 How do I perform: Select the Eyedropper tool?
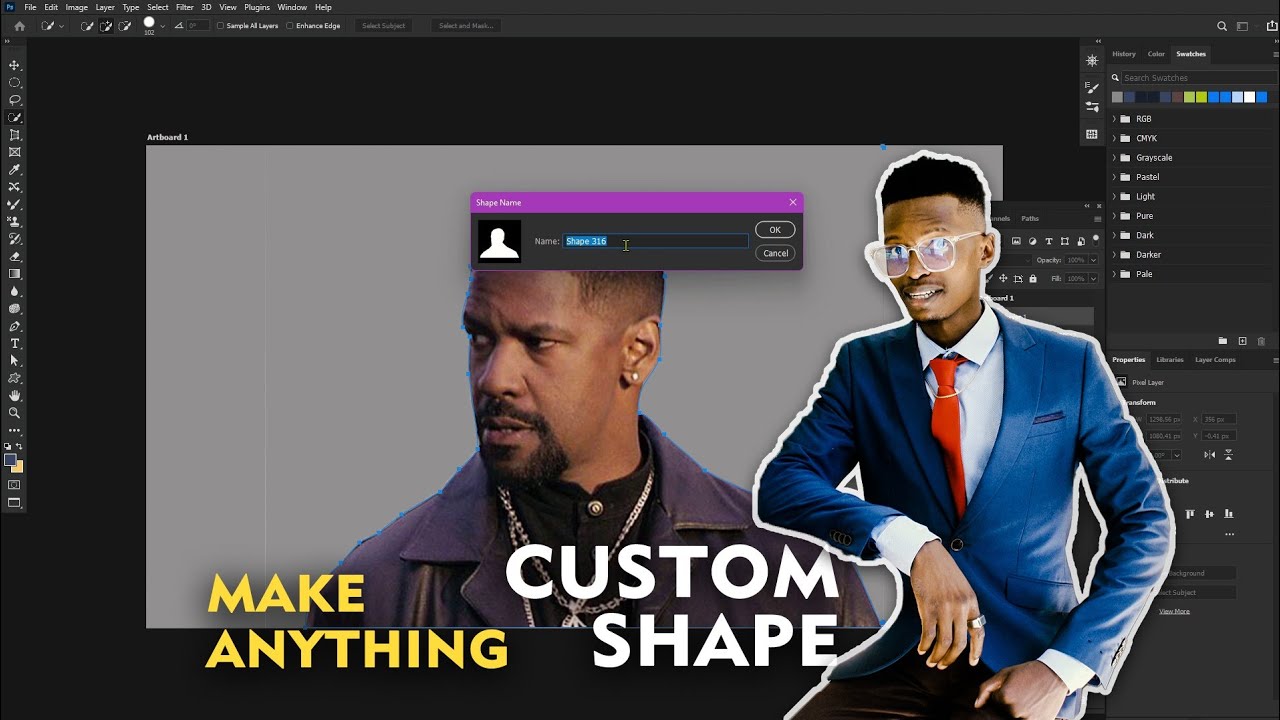pos(14,170)
